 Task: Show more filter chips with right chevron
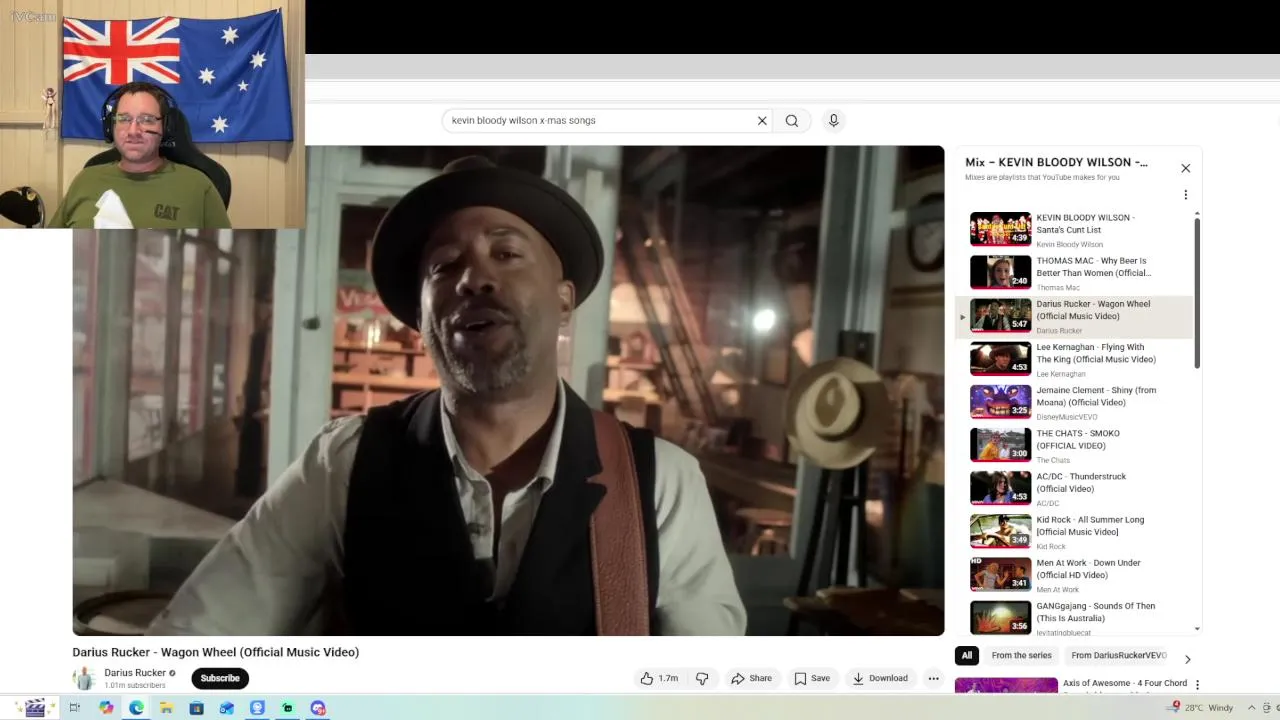(x=1187, y=659)
